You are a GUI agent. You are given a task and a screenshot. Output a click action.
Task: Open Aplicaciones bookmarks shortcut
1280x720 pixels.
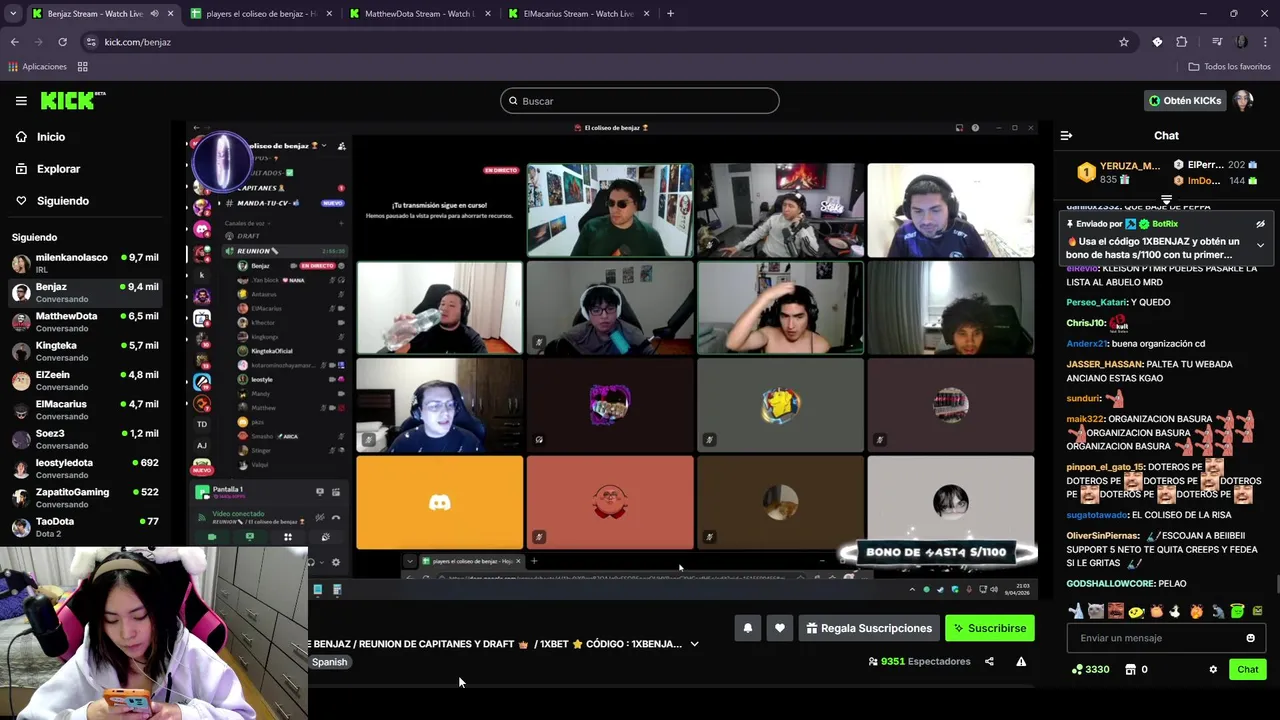(37, 67)
